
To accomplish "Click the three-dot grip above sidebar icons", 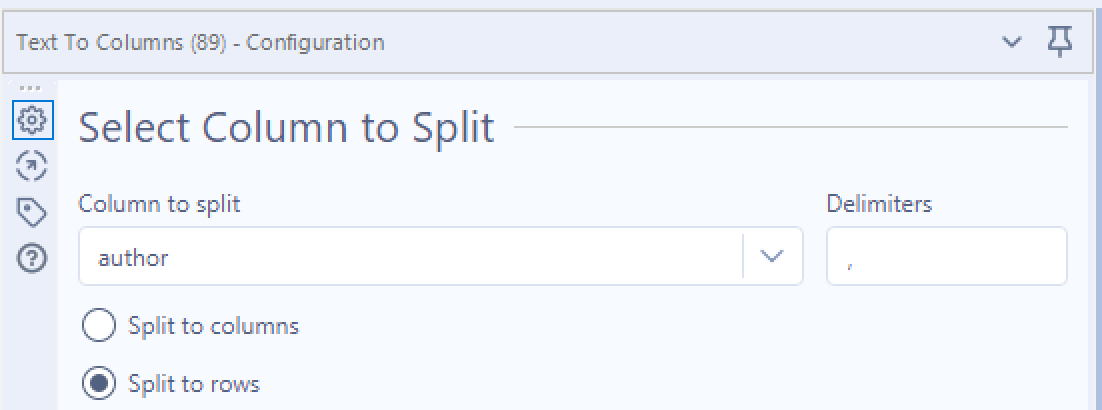I will tap(30, 88).
